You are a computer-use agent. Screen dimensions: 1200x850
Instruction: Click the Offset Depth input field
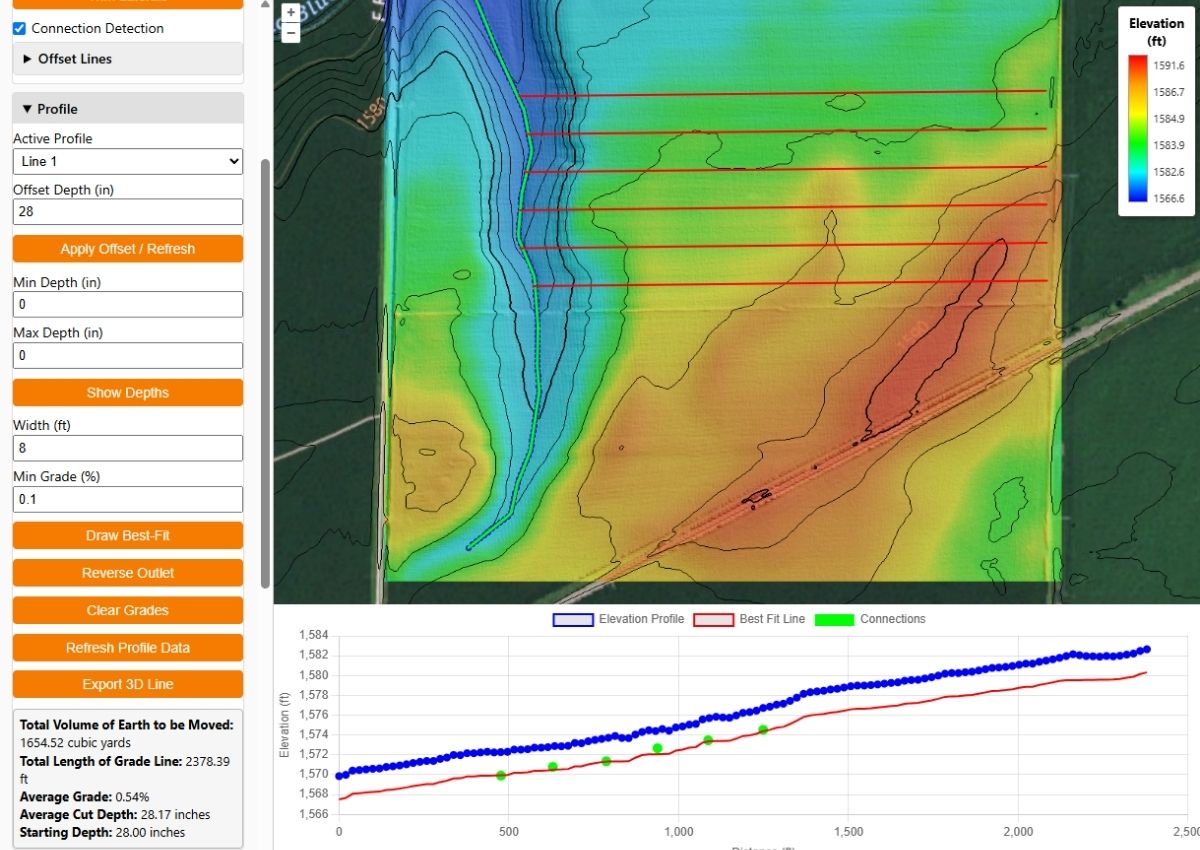point(128,211)
